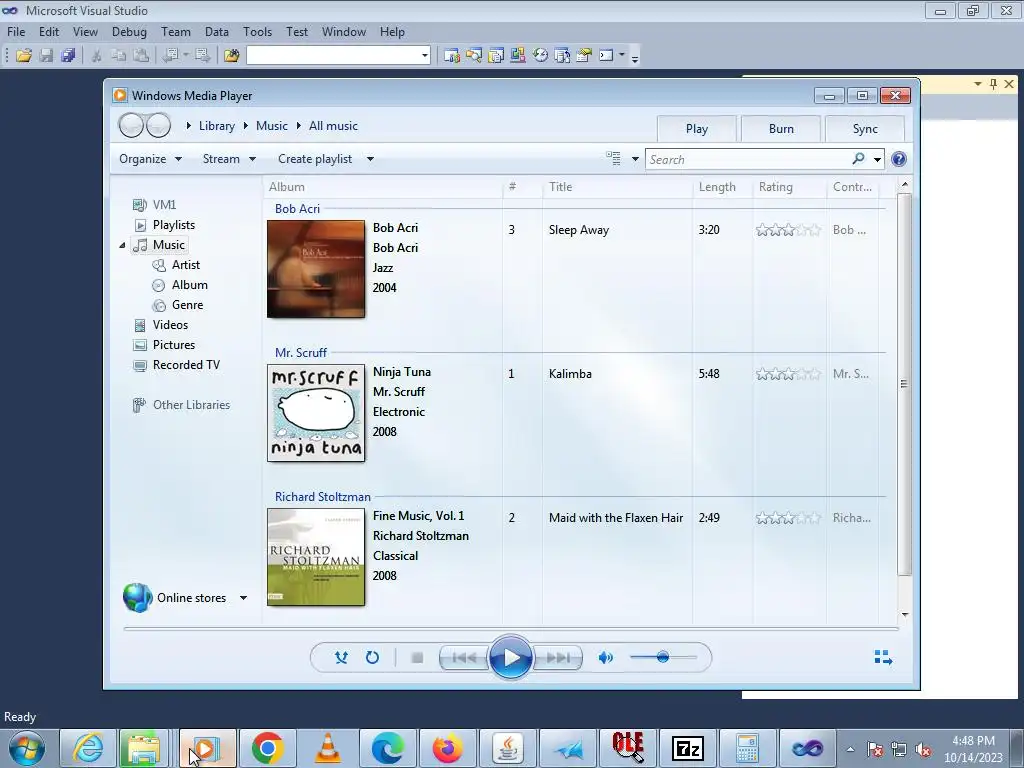Click the Stop playback button
Image resolution: width=1024 pixels, height=768 pixels.
(x=417, y=658)
